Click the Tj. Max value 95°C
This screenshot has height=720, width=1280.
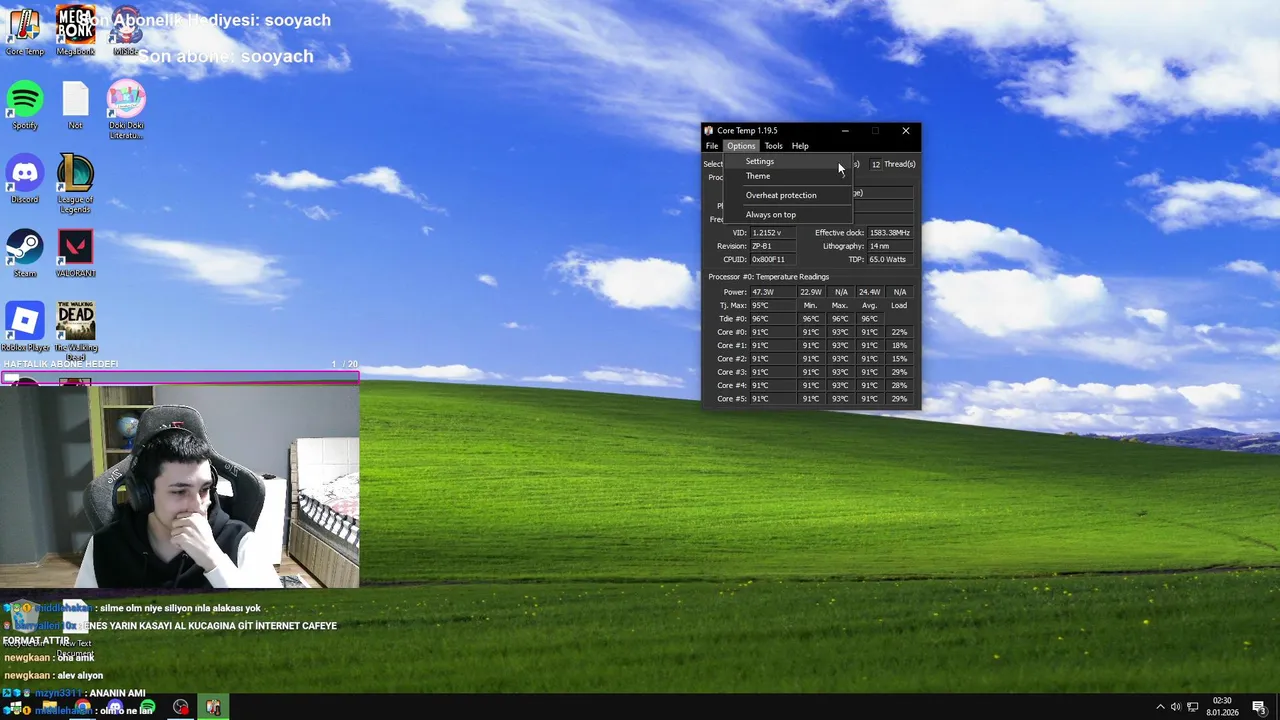[772, 305]
